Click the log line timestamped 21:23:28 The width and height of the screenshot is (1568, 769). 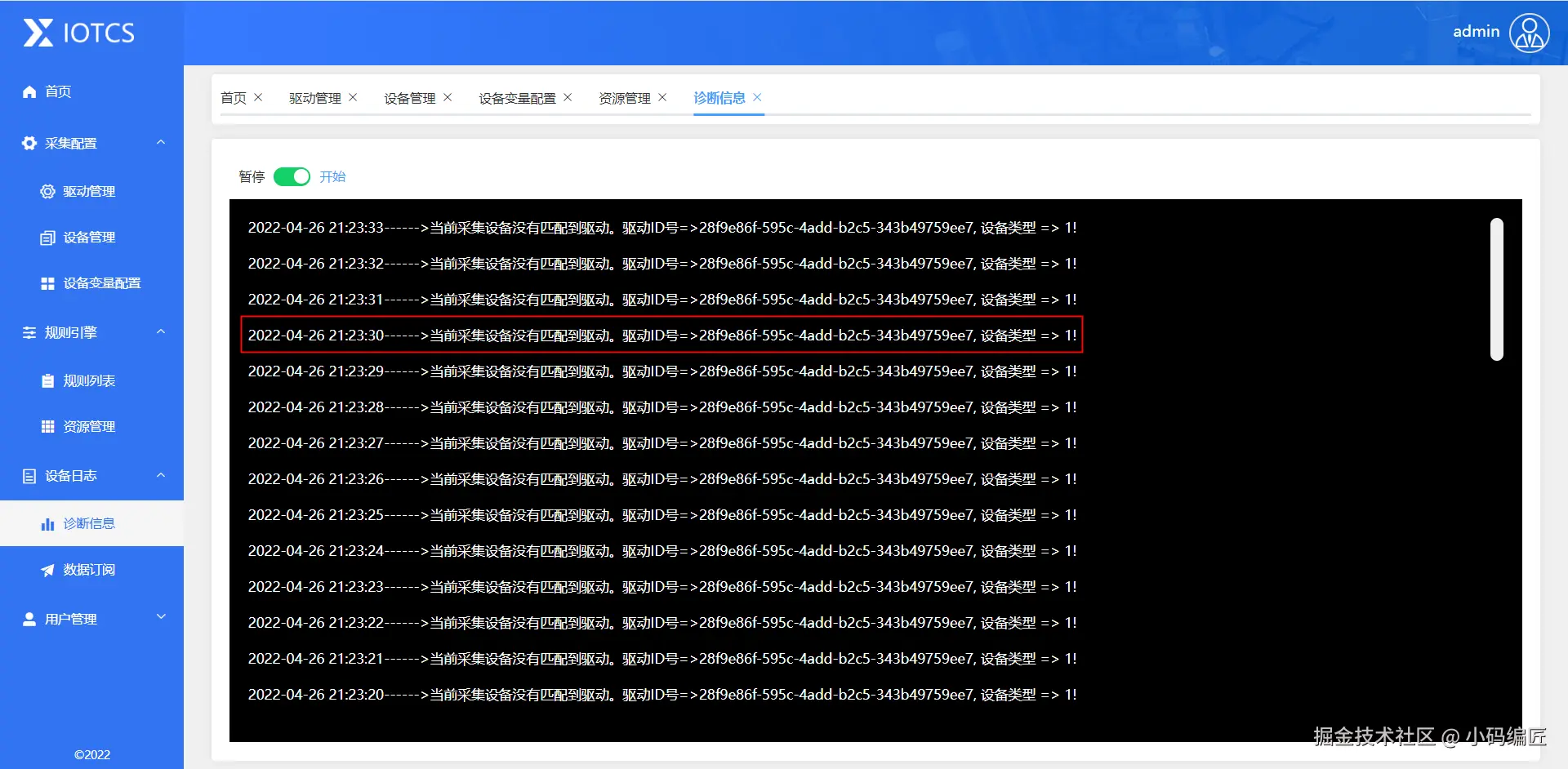pos(662,407)
